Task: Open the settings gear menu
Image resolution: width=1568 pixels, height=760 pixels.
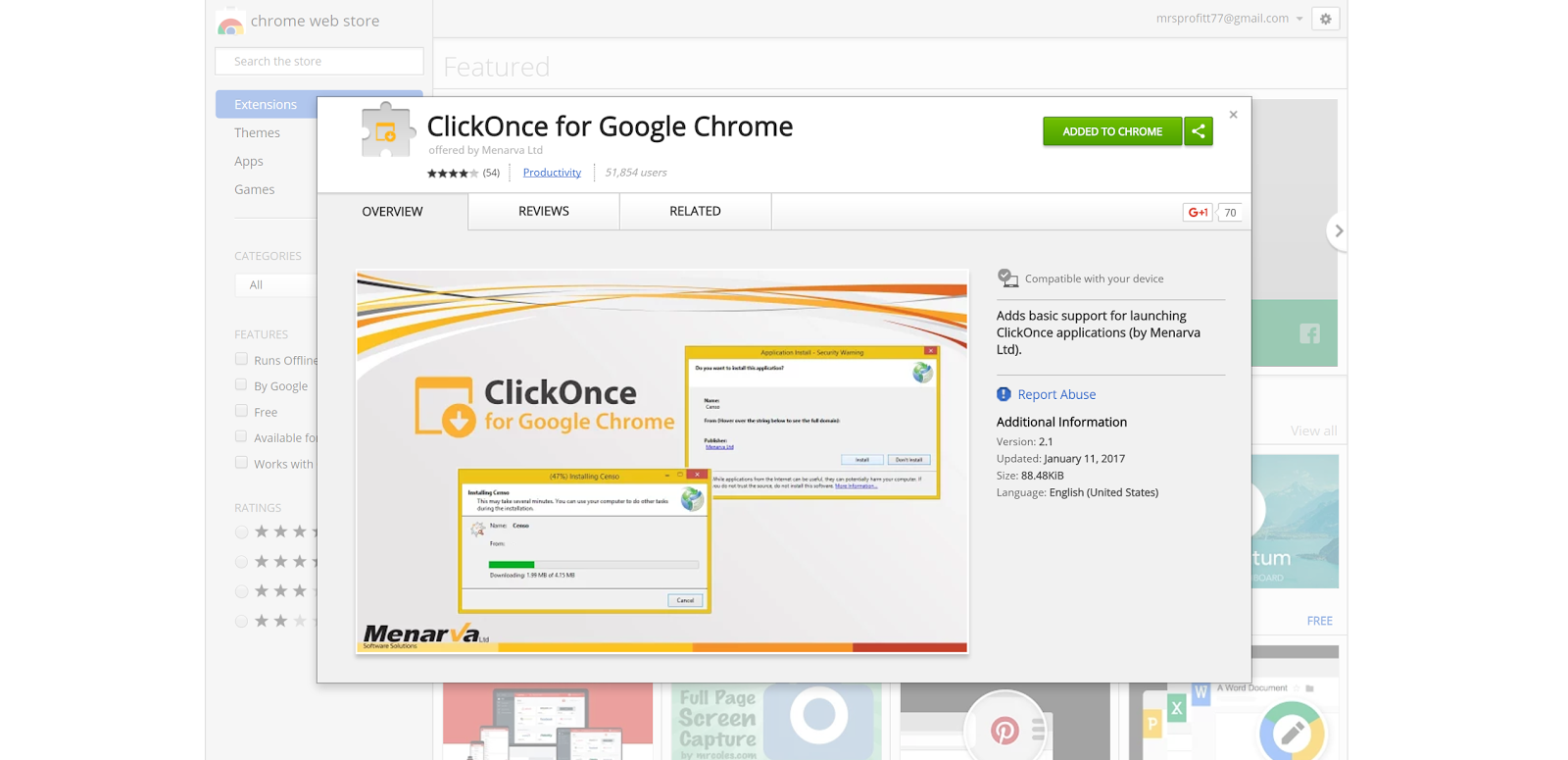Action: pos(1326,19)
